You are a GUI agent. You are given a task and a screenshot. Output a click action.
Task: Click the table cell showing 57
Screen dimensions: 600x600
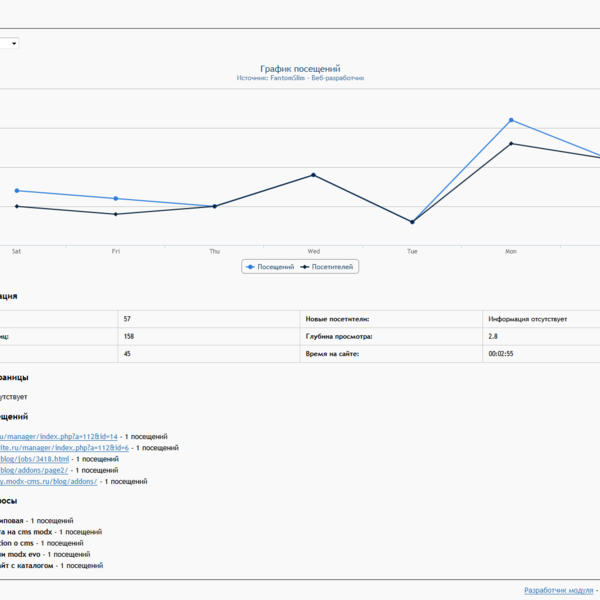tap(209, 319)
